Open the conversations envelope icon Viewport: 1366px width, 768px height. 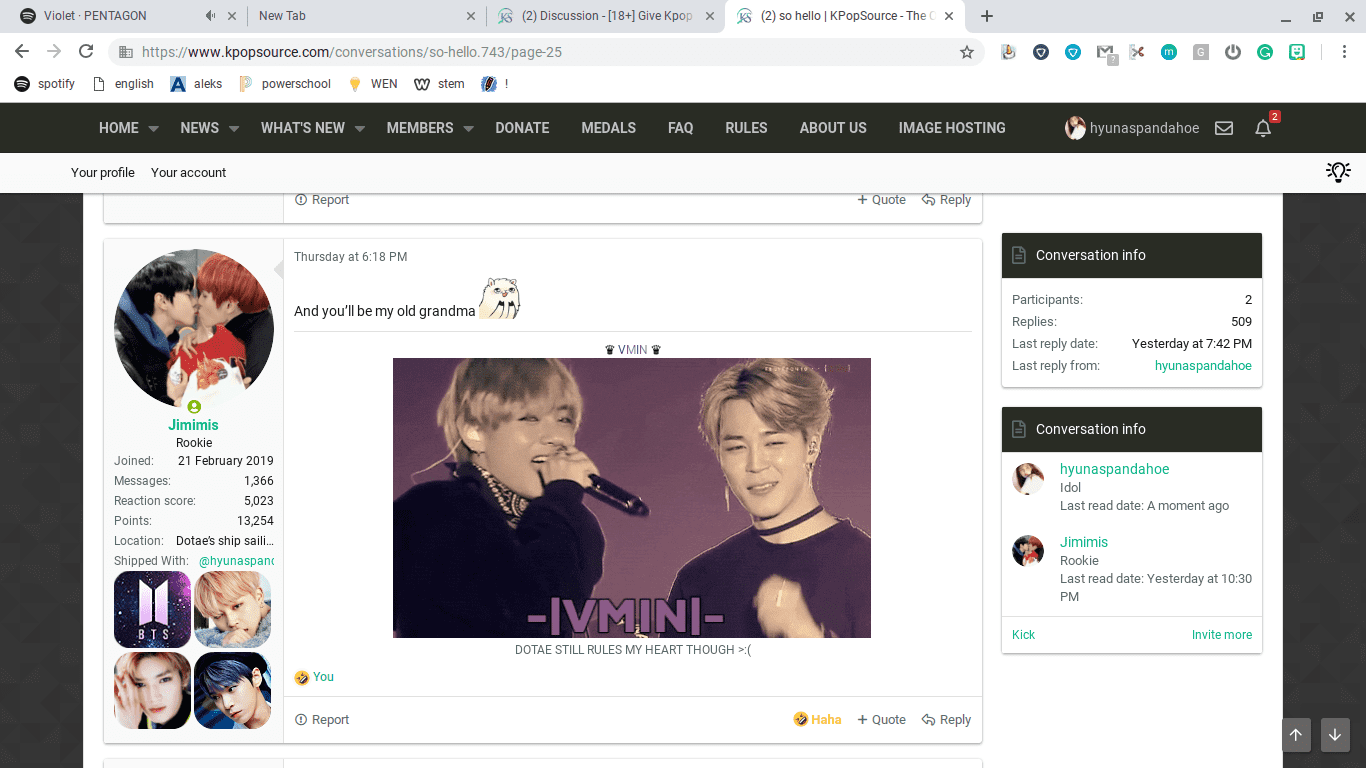pos(1224,128)
